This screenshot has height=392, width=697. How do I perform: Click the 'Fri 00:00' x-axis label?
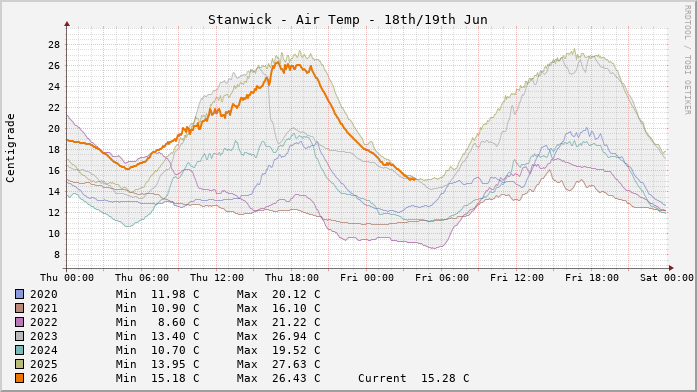(367, 278)
